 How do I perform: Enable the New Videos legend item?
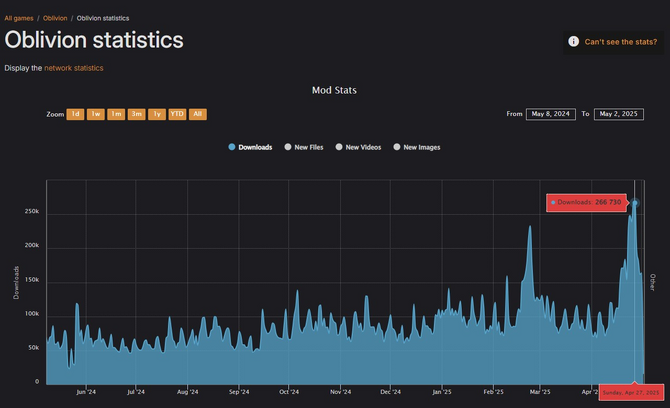point(359,147)
